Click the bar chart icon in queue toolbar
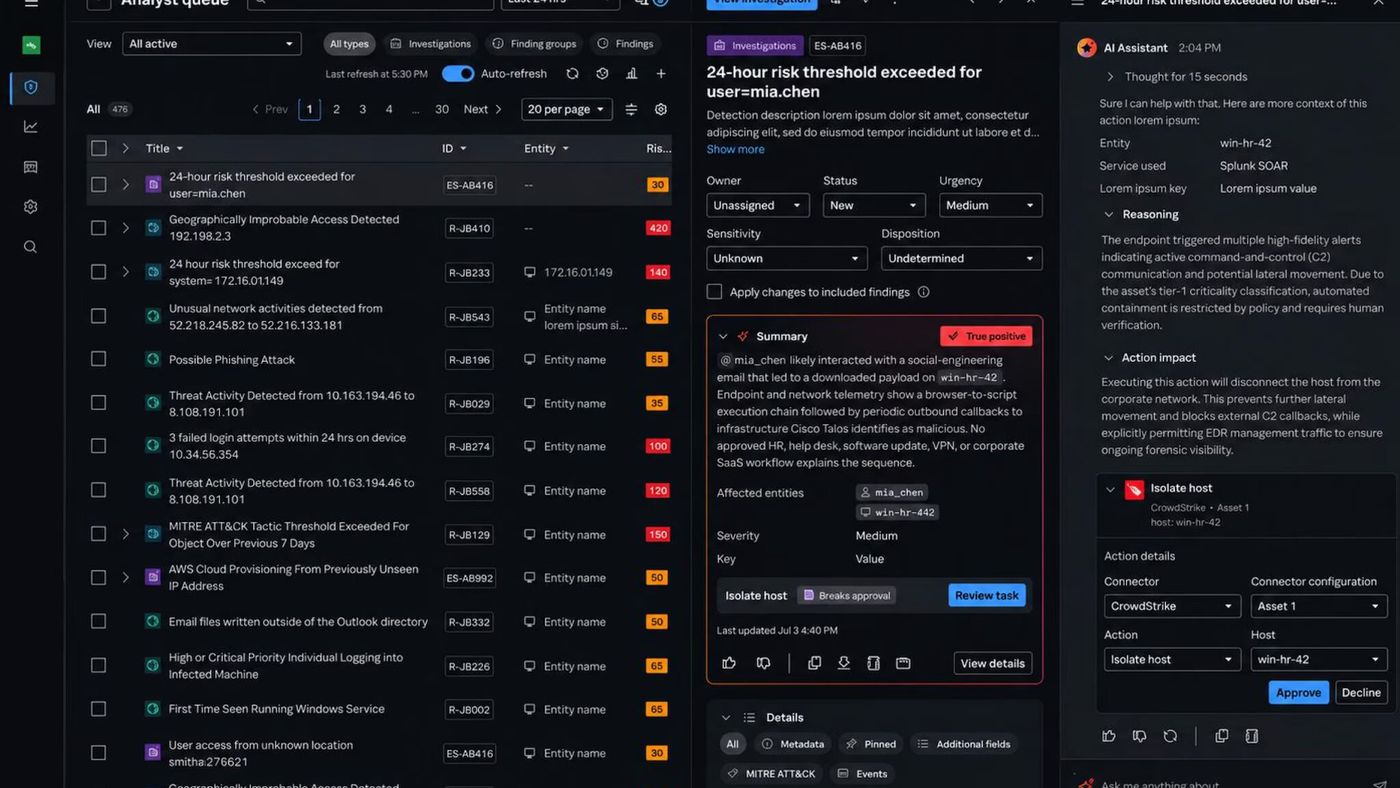The height and width of the screenshot is (788, 1400). 631,74
